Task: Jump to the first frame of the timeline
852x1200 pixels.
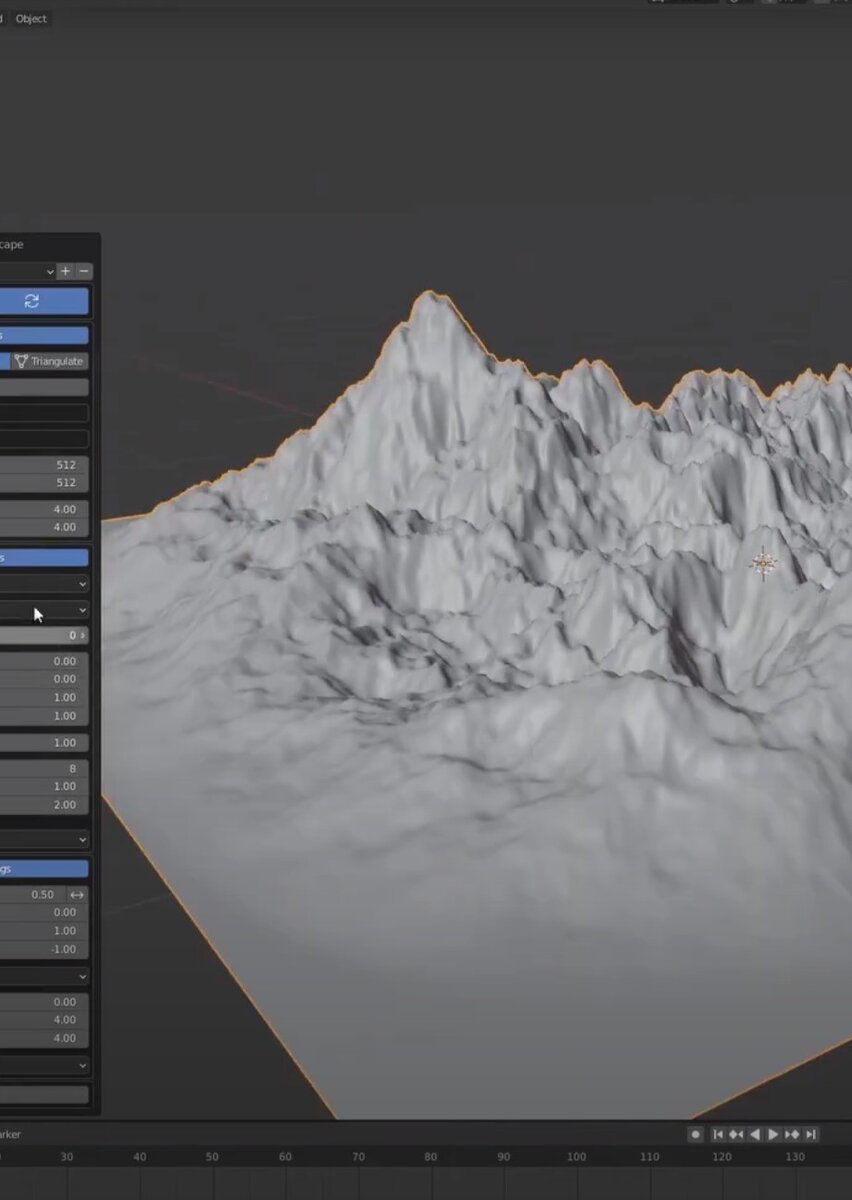Action: 718,1134
